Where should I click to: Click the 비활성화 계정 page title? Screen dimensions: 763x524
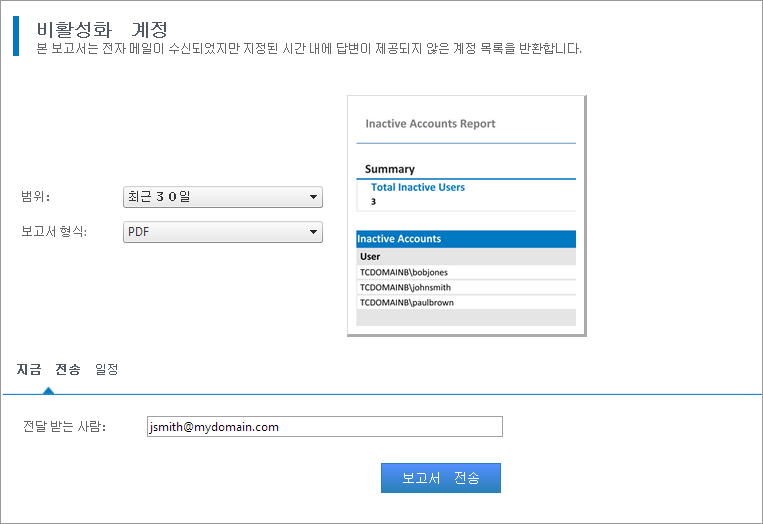[x=101, y=29]
